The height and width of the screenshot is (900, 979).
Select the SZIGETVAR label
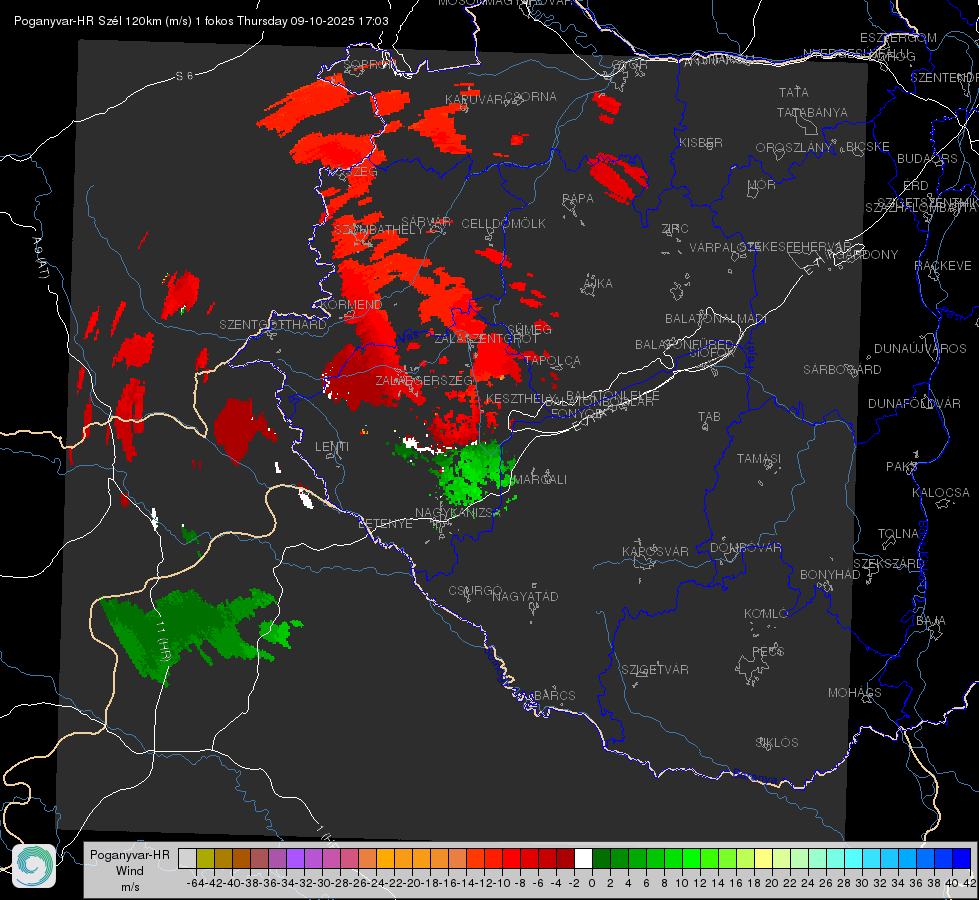654,670
